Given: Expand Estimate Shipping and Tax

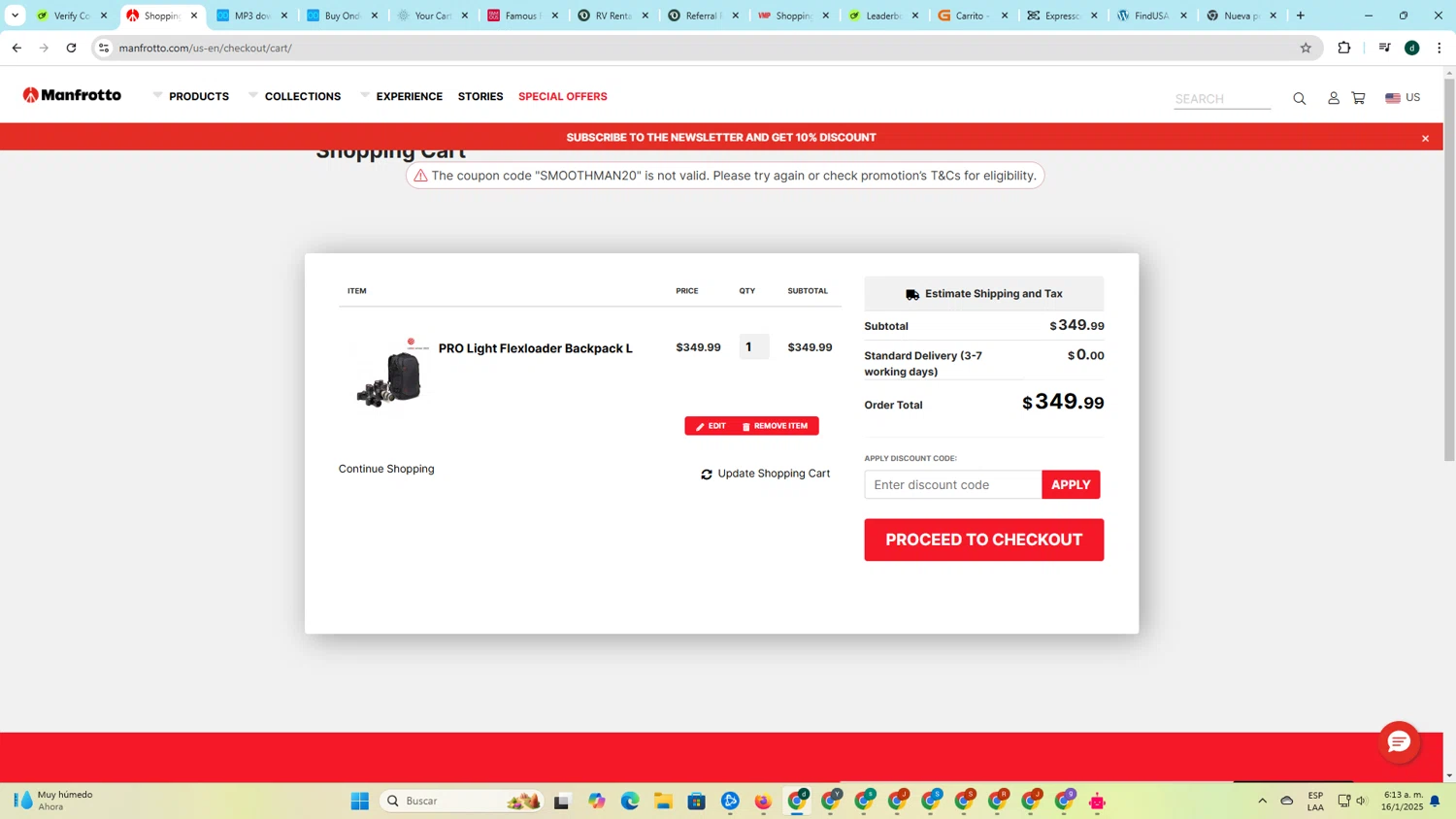Looking at the screenshot, I should pos(984,293).
